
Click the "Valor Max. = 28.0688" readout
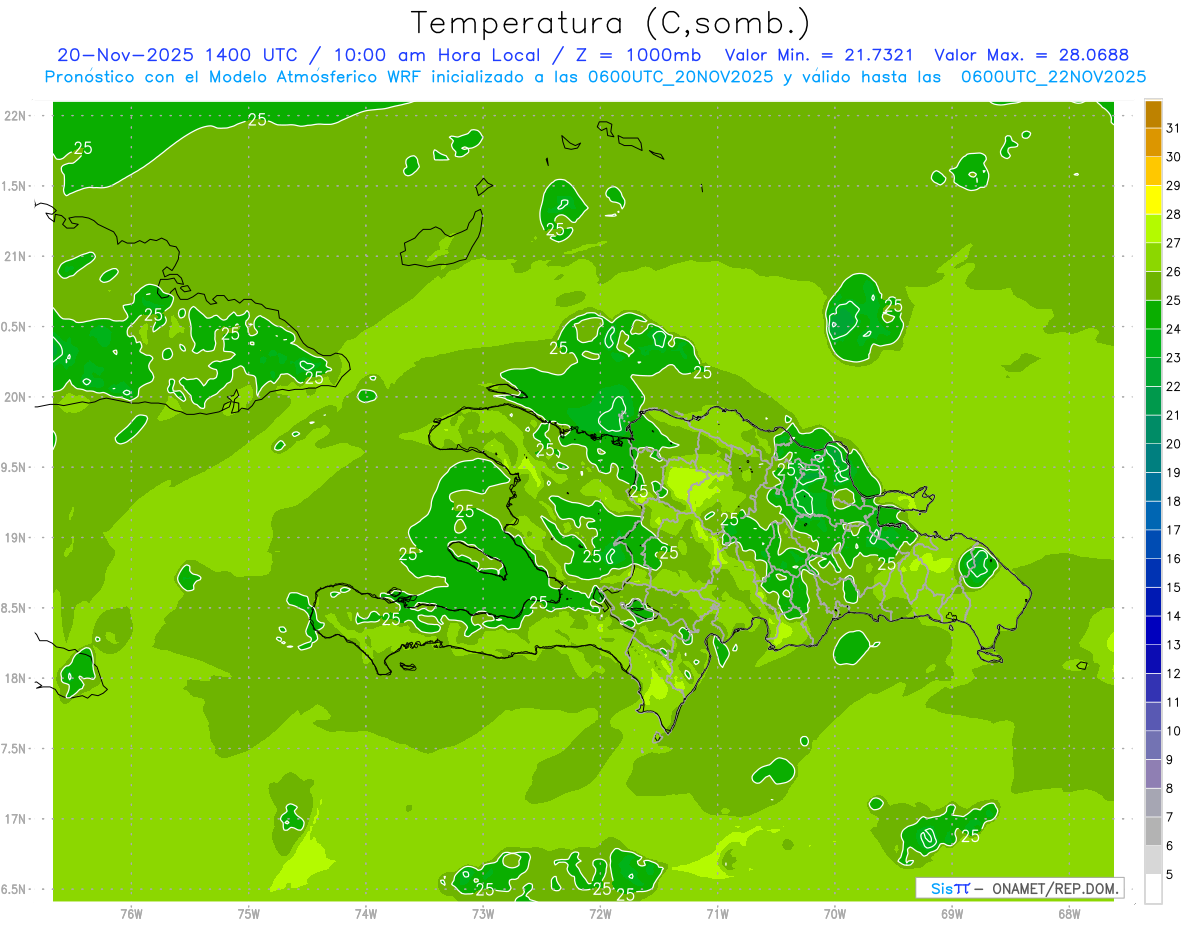pos(1031,56)
